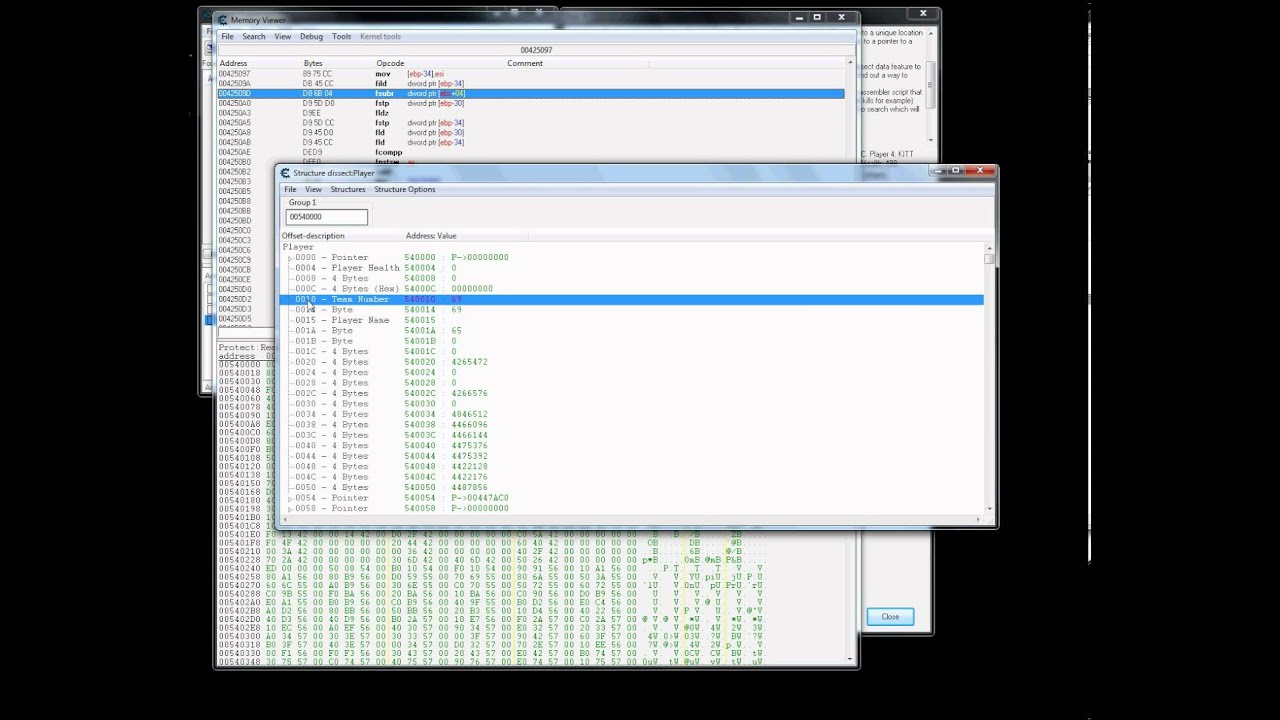
Task: Click value 4487856 at address 540050
Action: [x=469, y=487]
